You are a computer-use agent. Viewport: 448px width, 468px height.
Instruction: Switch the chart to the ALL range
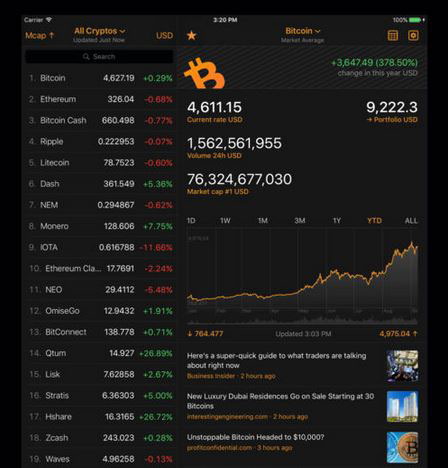tap(411, 221)
